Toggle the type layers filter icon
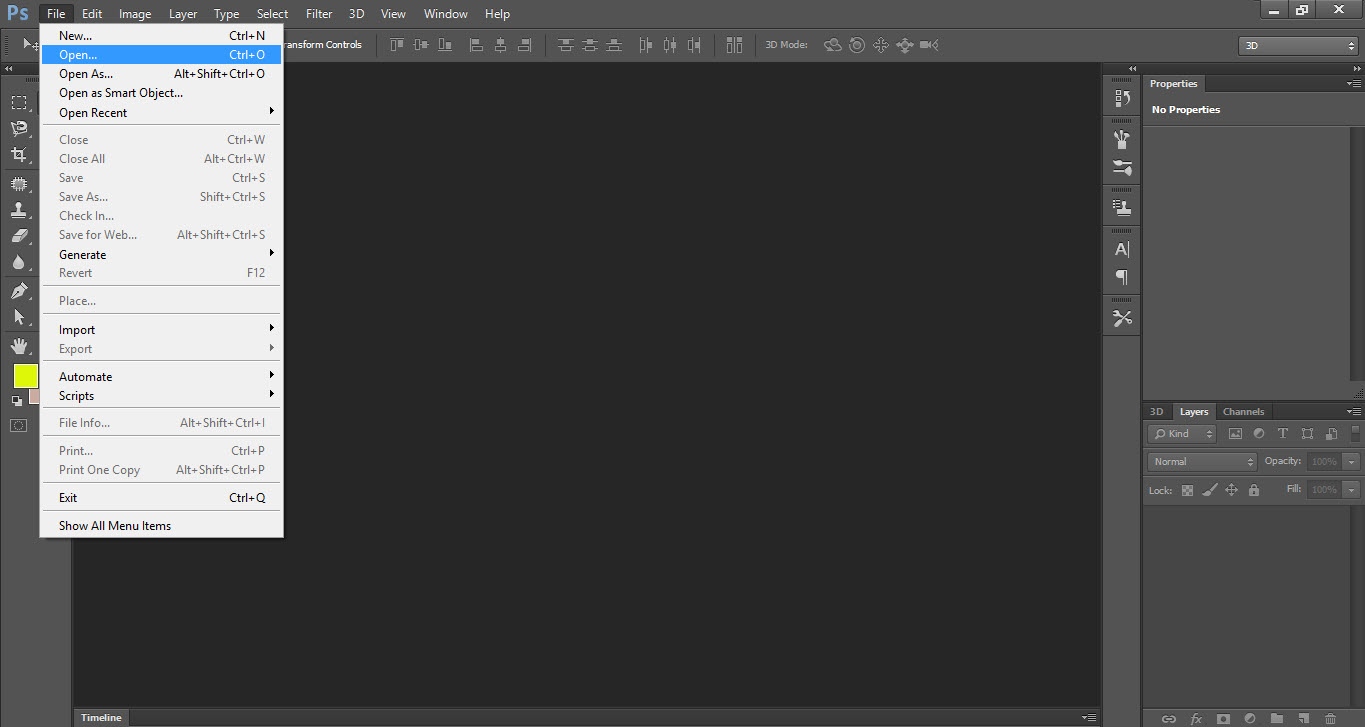This screenshot has height=727, width=1365. pos(1283,434)
